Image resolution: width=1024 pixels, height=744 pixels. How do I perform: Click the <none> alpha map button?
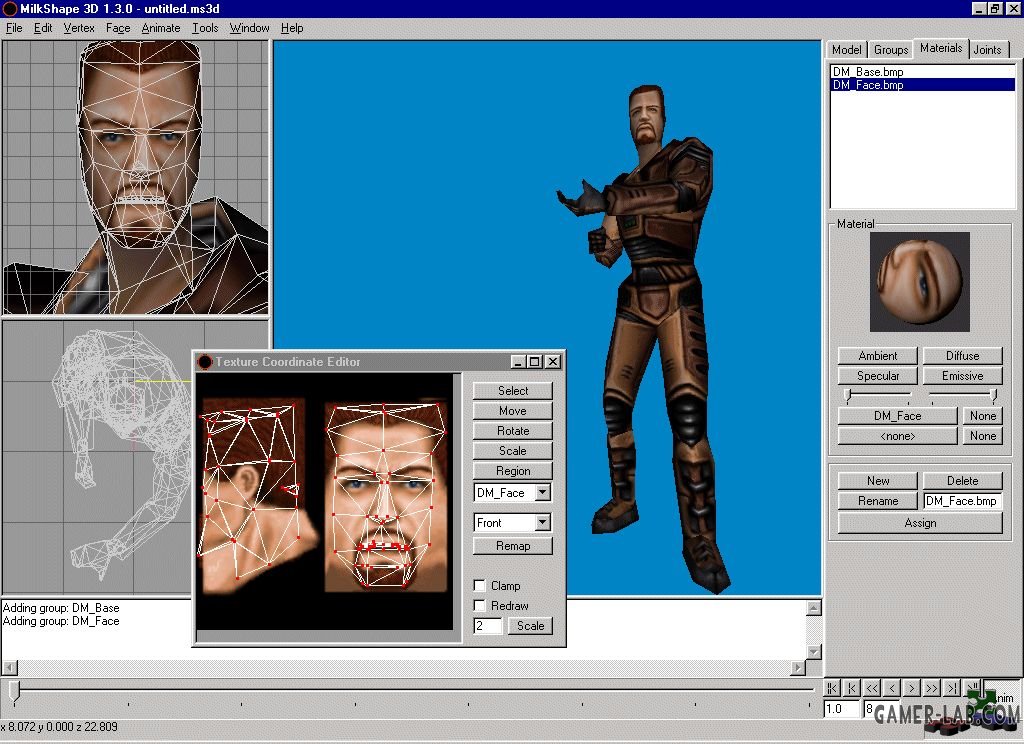click(897, 436)
